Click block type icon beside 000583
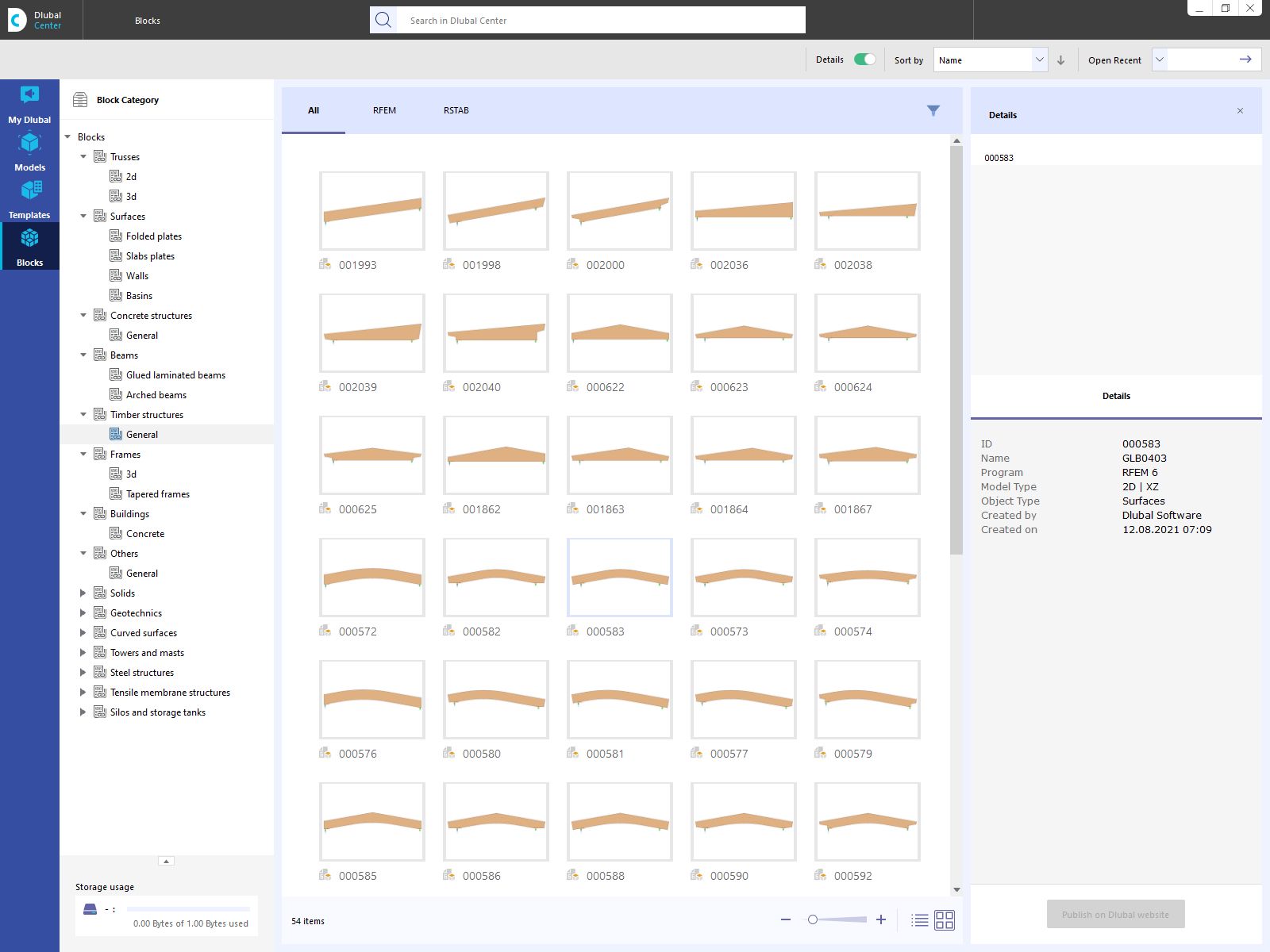Image resolution: width=1270 pixels, height=952 pixels. 573,631
